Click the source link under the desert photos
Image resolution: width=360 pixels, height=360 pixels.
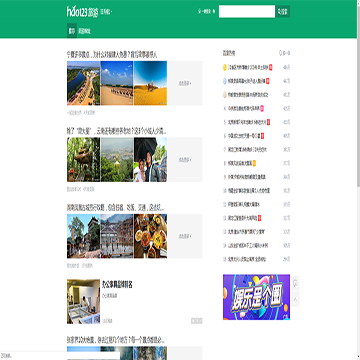(x=74, y=113)
